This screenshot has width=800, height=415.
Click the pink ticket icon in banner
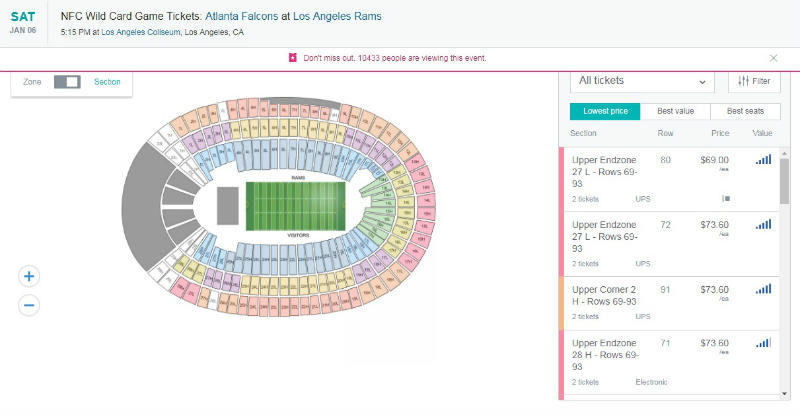pos(292,58)
